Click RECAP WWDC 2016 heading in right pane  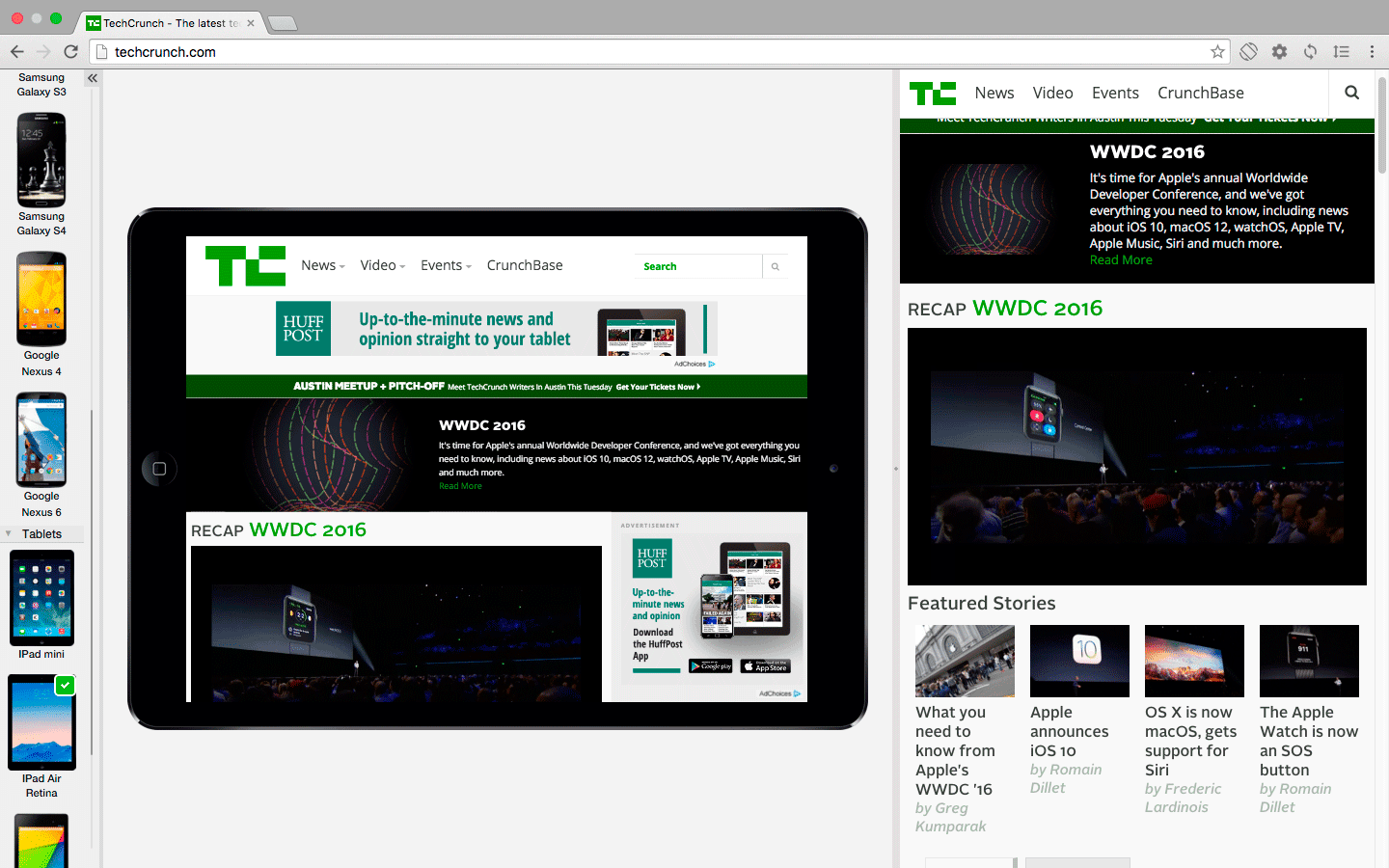[x=1005, y=309]
